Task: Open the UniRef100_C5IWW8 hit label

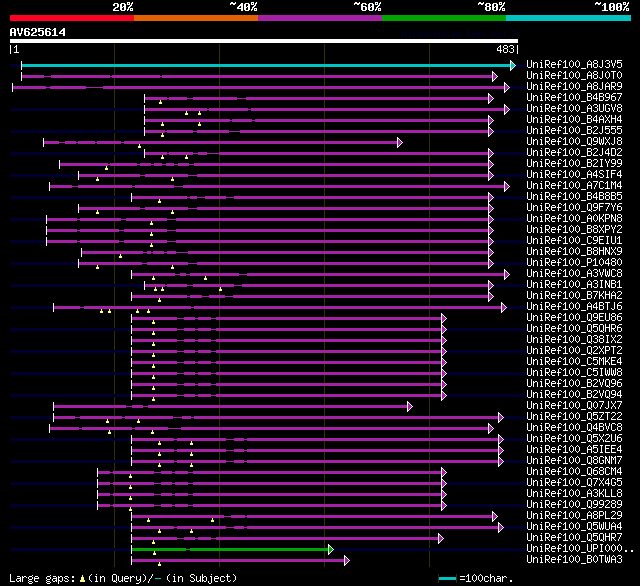Action: coord(574,373)
